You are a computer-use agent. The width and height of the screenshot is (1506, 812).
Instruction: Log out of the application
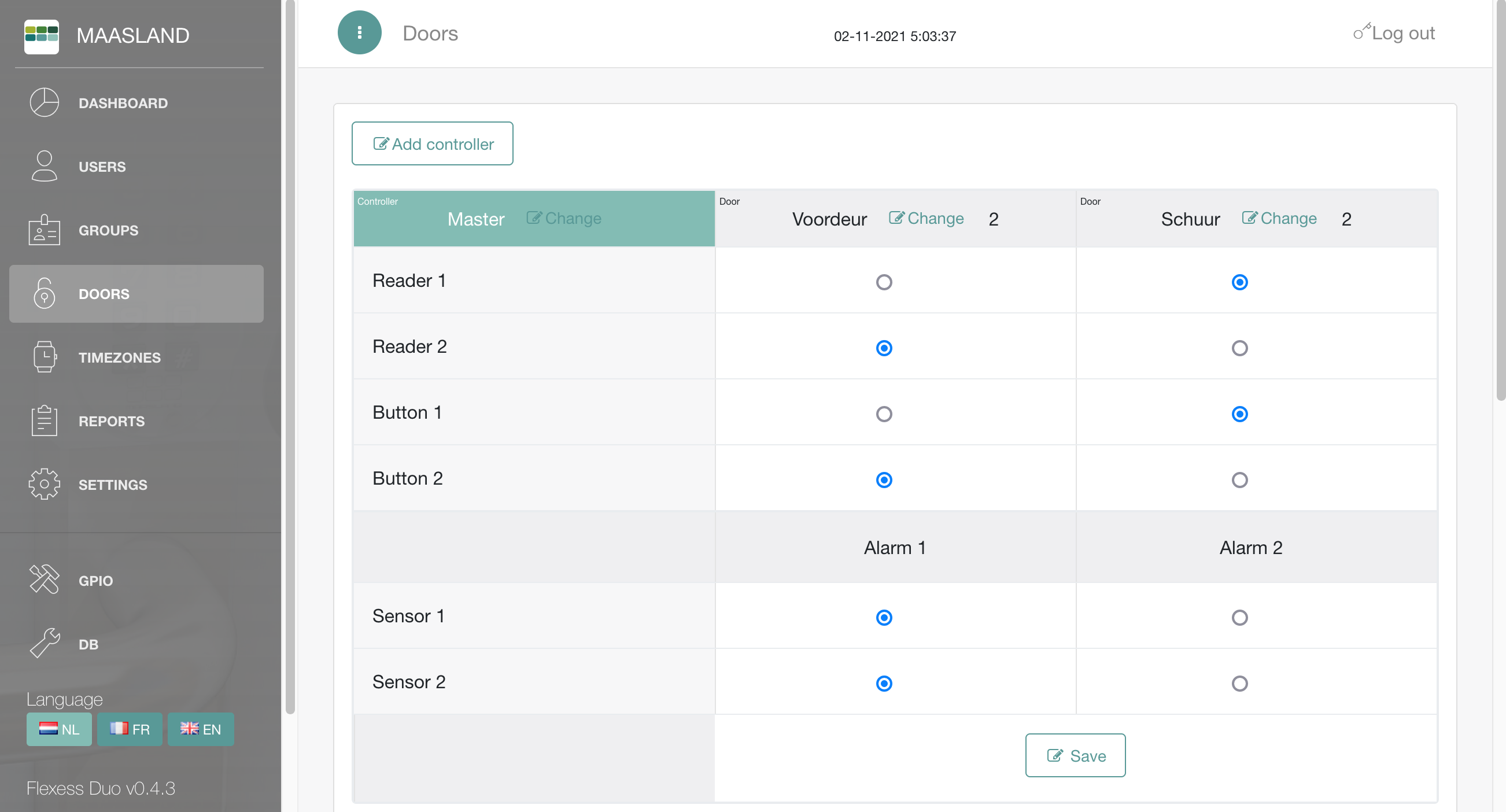[x=1394, y=34]
